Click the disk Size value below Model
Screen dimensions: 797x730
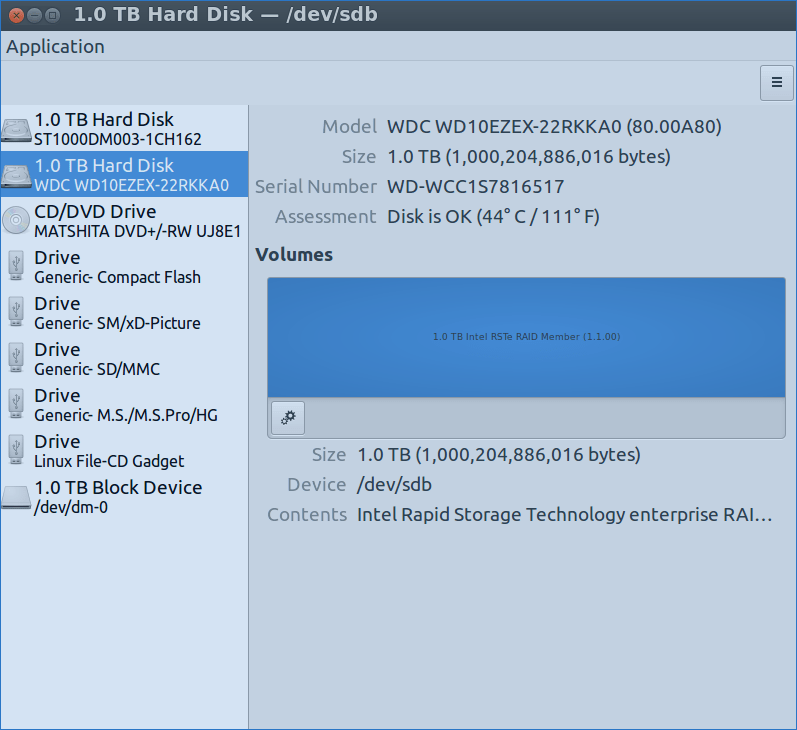coord(529,157)
